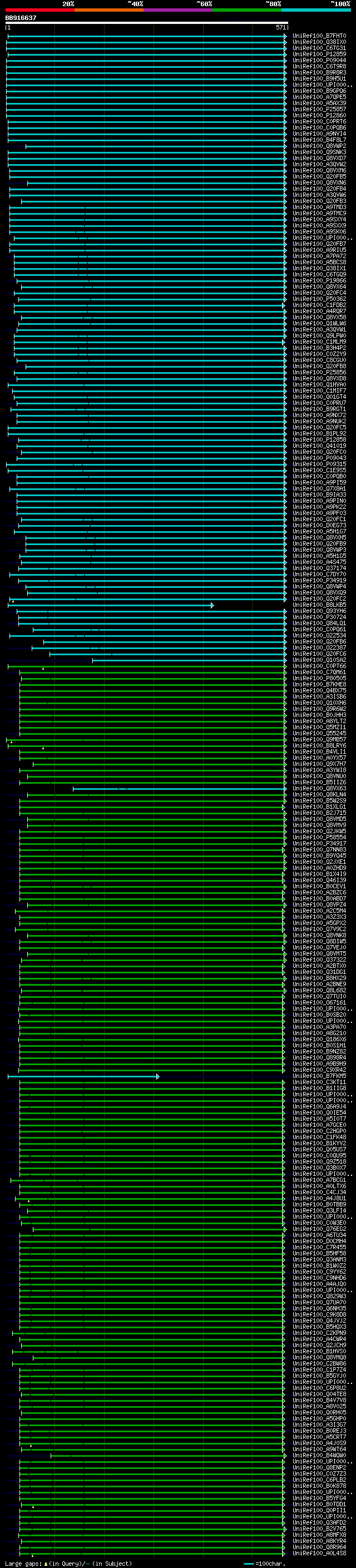Screen dimensions: 356x1568
Task: Select label UniRef100_B1KYV2
Action: point(319,1143)
